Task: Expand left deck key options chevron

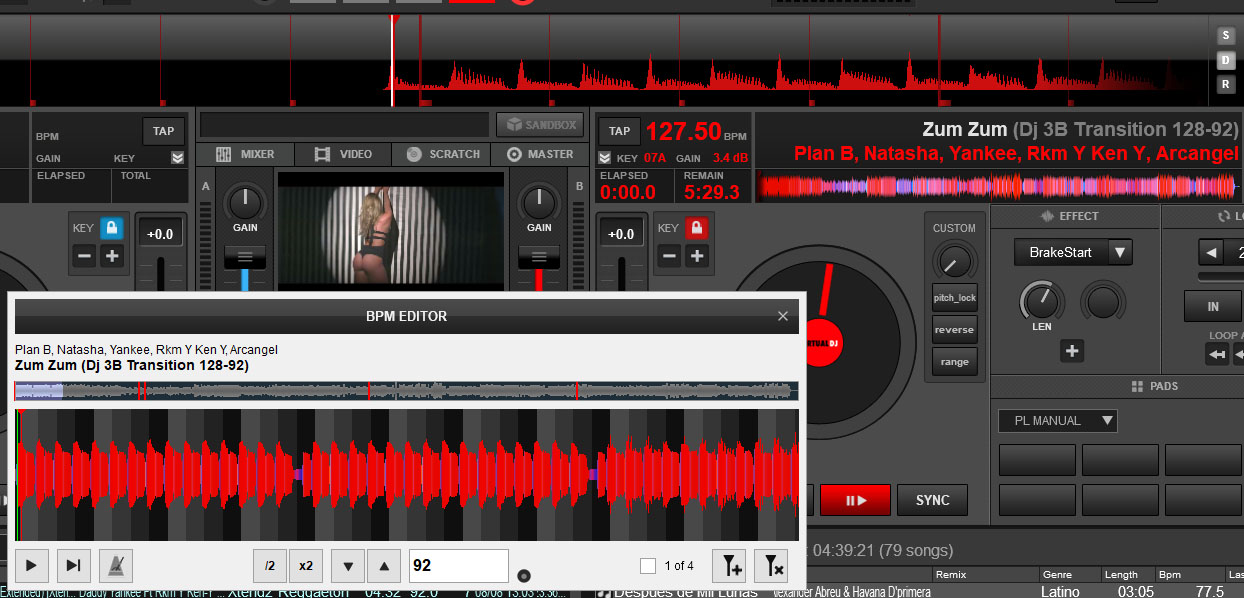Action: (177, 158)
